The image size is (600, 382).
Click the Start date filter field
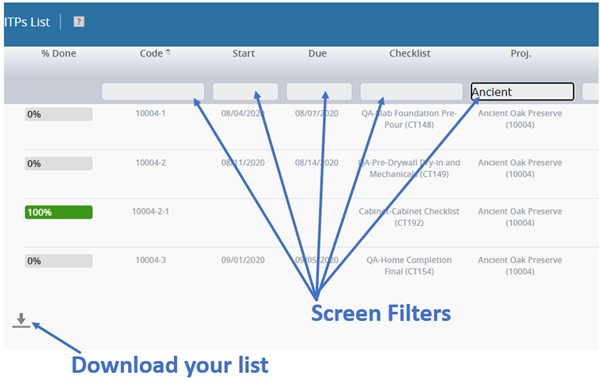(245, 92)
